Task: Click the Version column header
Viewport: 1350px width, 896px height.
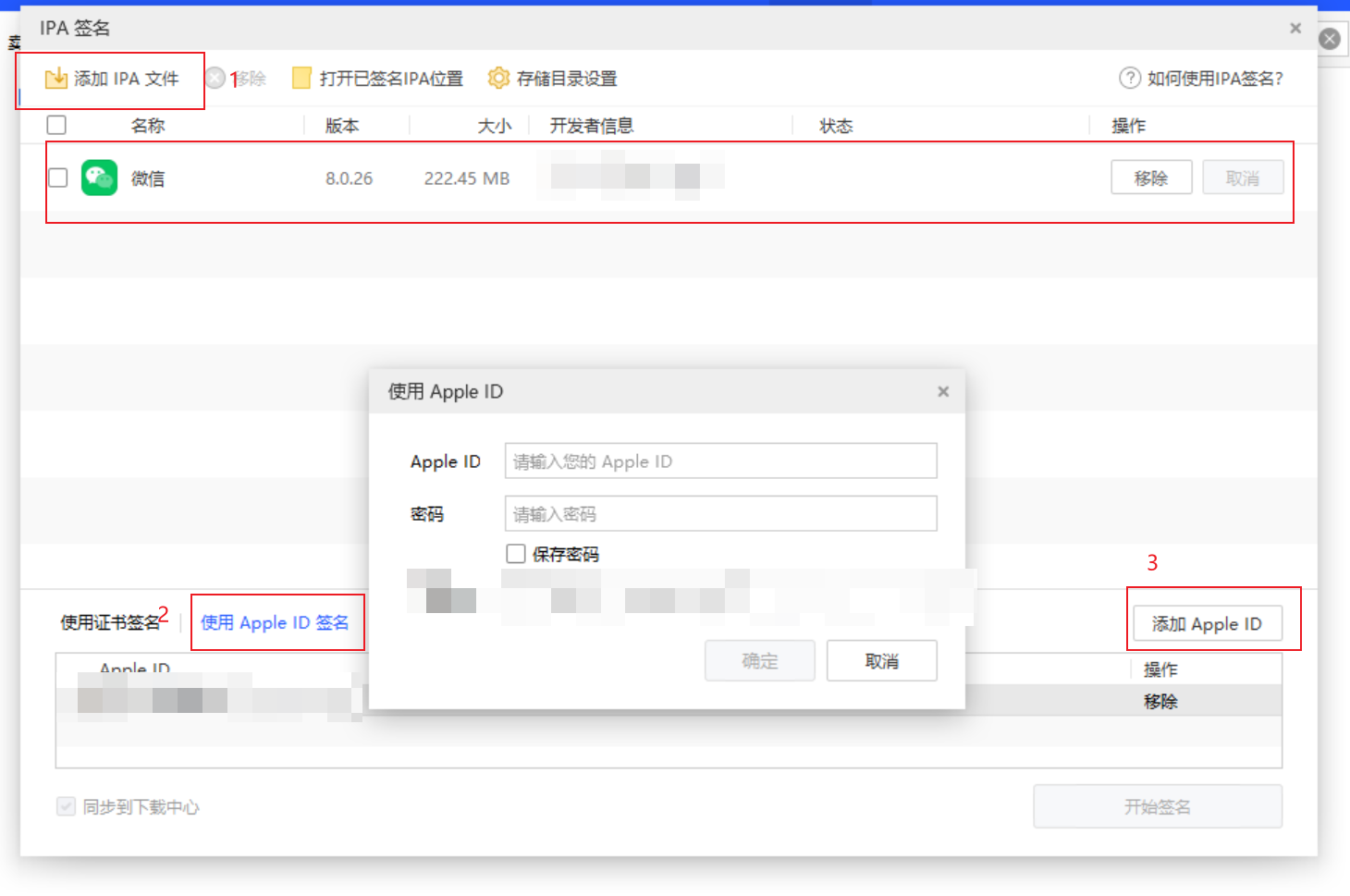Action: 342,126
